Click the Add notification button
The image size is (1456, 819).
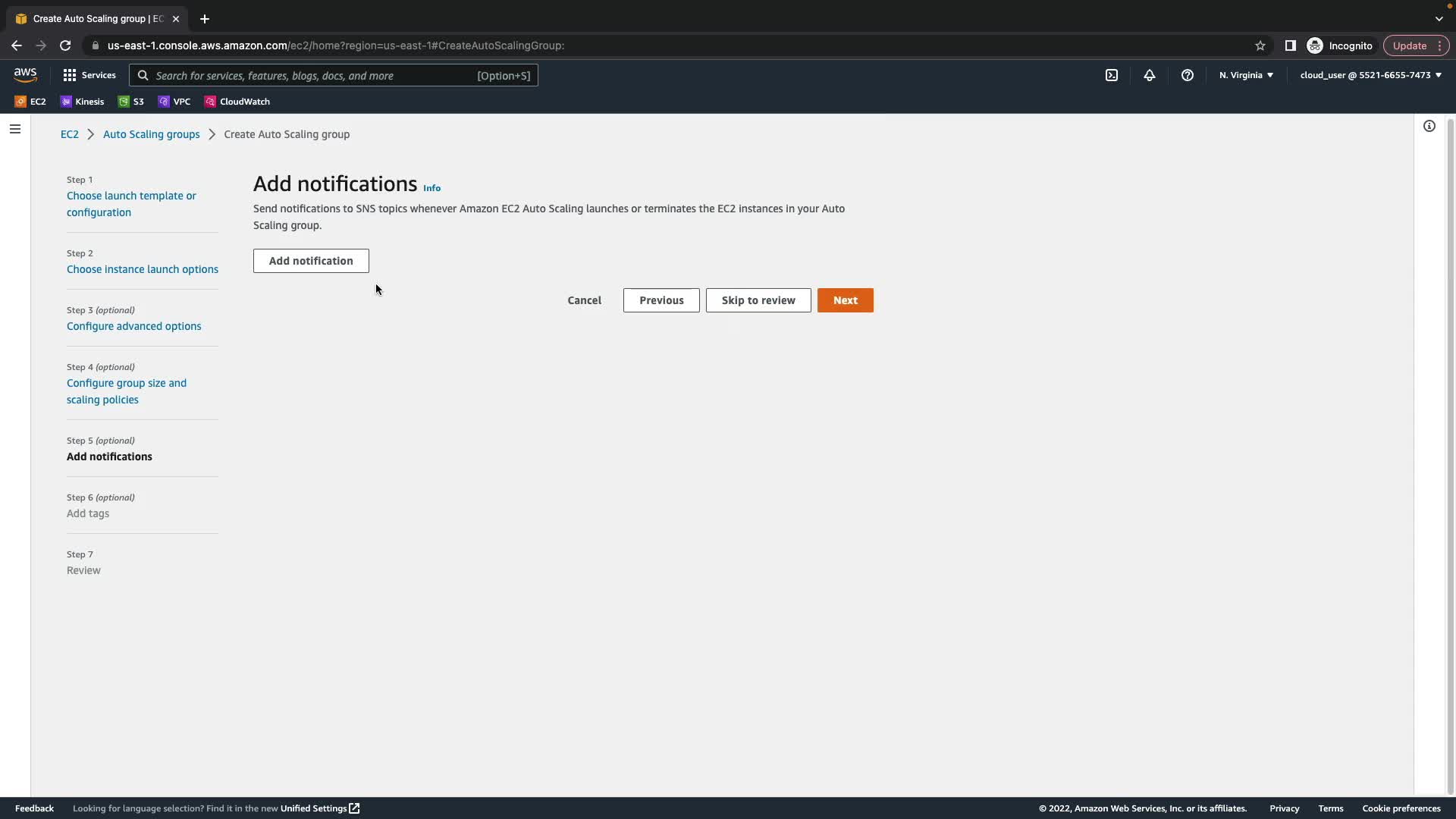pos(311,261)
